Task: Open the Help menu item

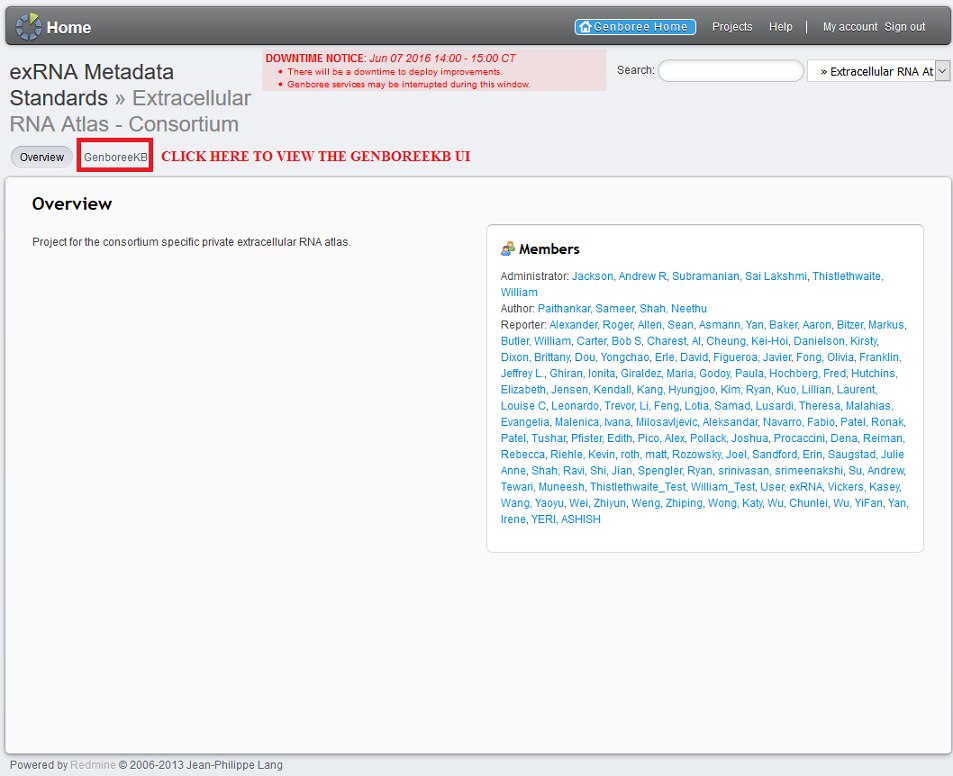Action: tap(781, 27)
